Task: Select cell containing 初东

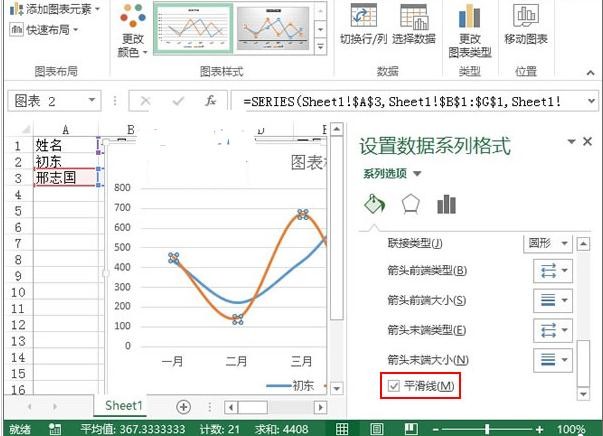Action: pyautogui.click(x=65, y=161)
